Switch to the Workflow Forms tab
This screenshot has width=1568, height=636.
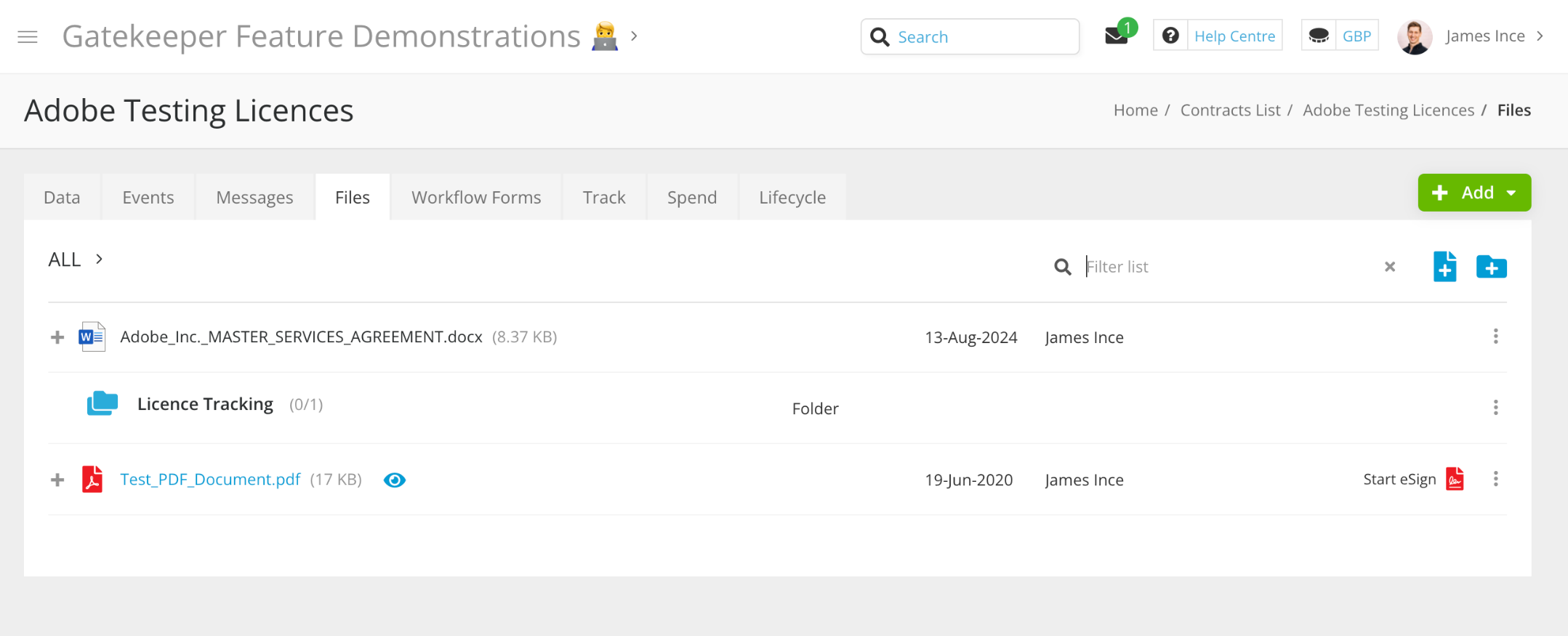[x=476, y=197]
